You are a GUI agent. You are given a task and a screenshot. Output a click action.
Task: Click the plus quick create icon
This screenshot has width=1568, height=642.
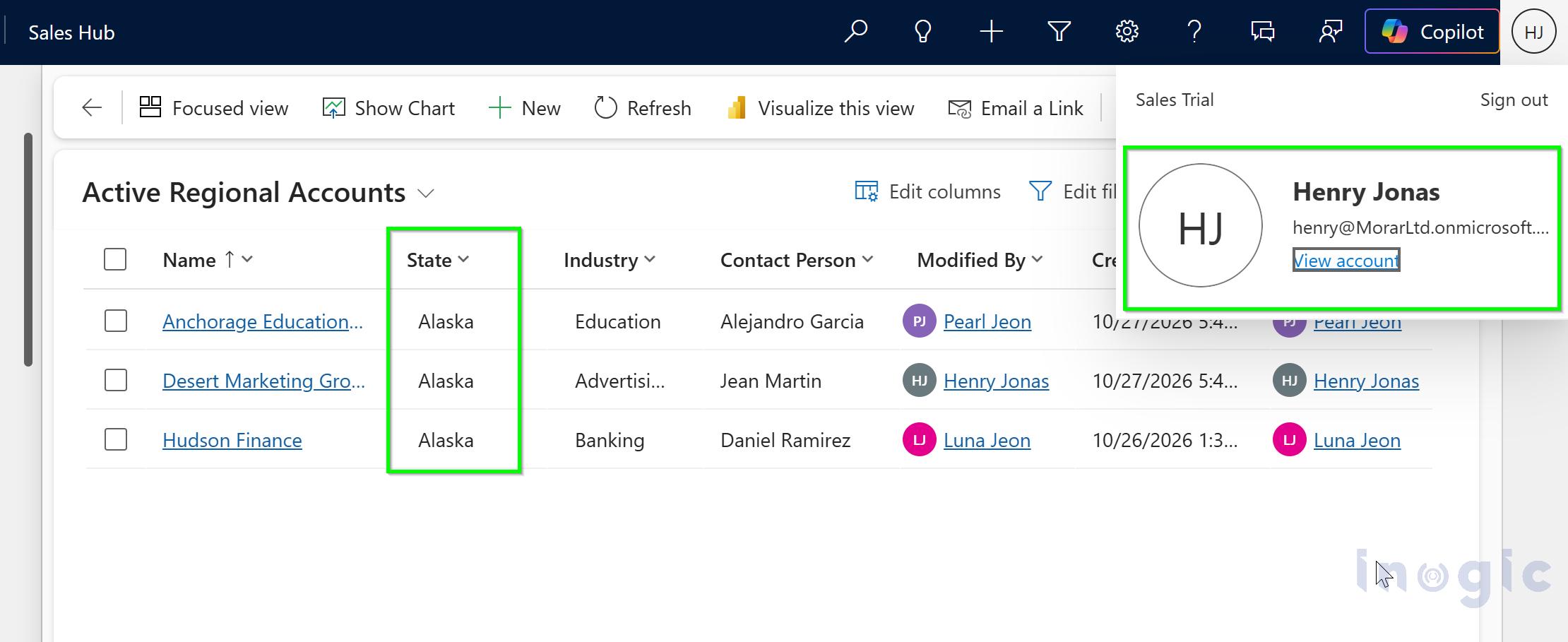991,32
